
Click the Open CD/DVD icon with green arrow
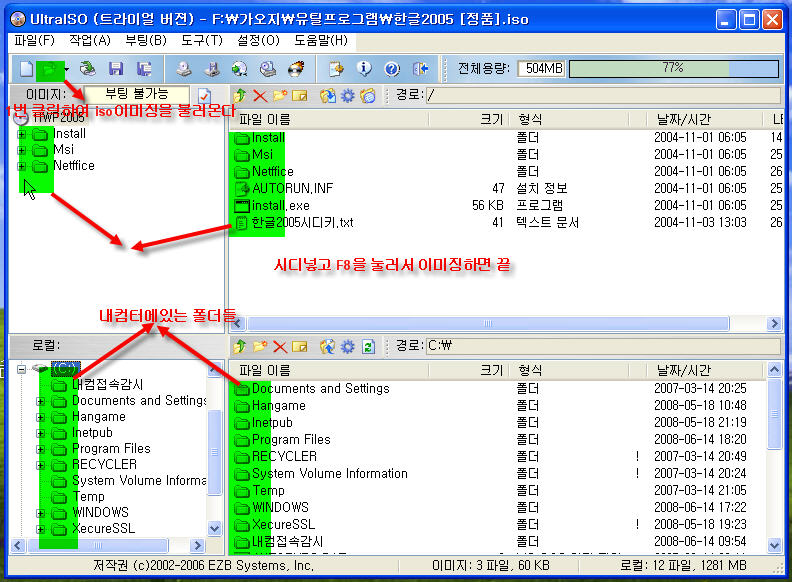[x=88, y=69]
